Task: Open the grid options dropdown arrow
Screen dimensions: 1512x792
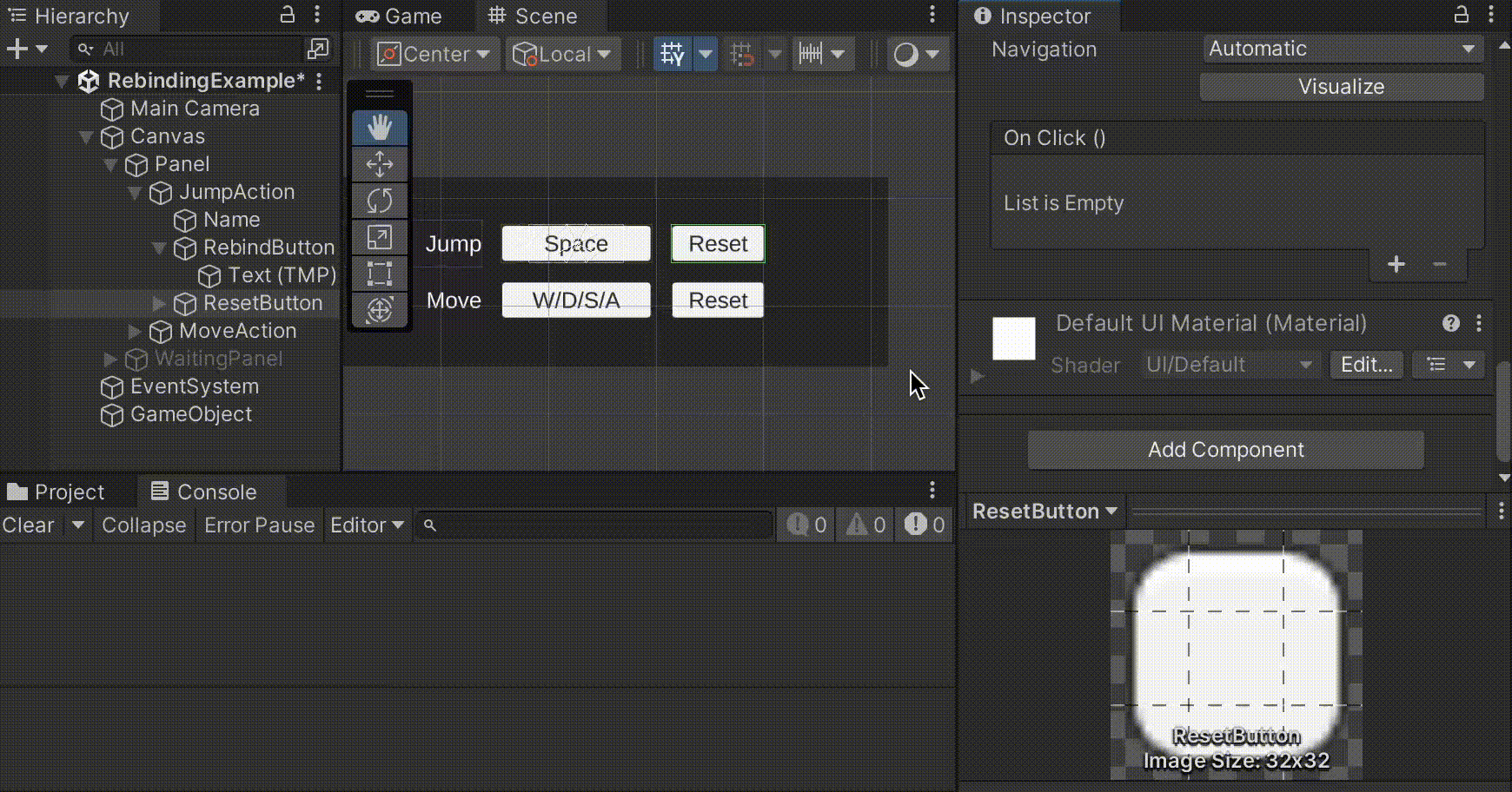Action: (x=706, y=54)
